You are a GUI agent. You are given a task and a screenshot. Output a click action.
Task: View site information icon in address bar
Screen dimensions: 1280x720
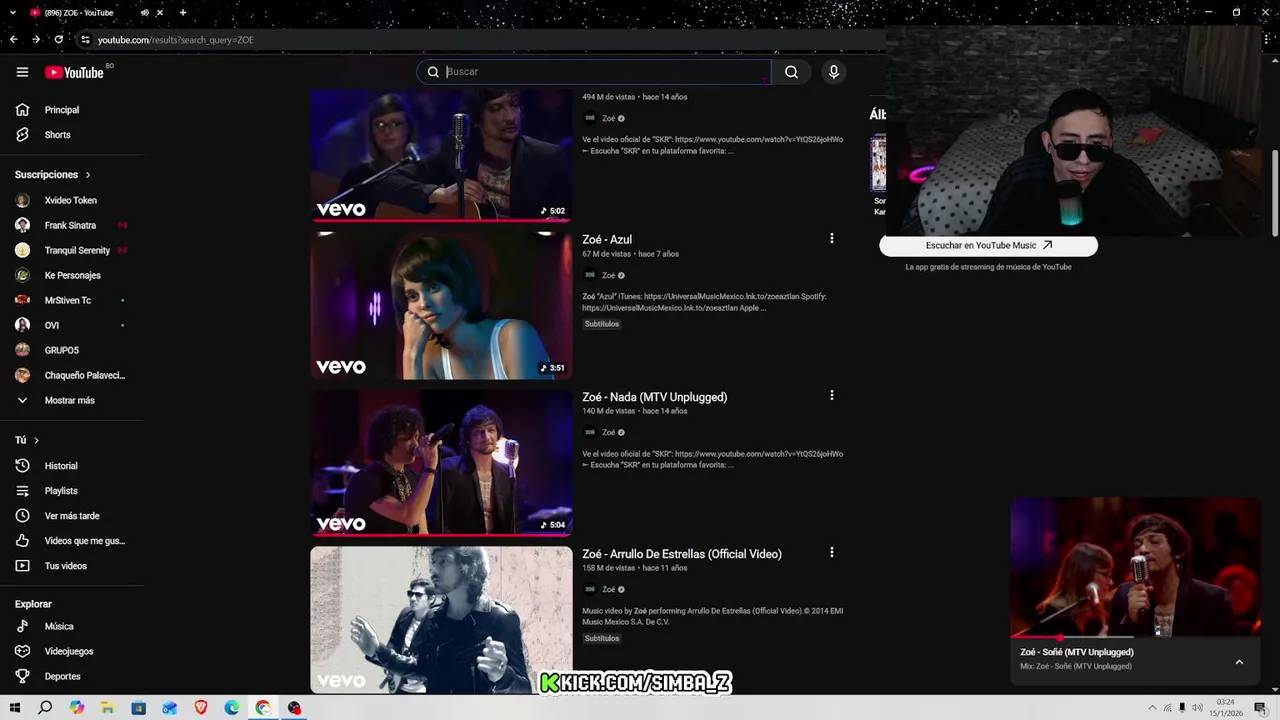pos(85,40)
